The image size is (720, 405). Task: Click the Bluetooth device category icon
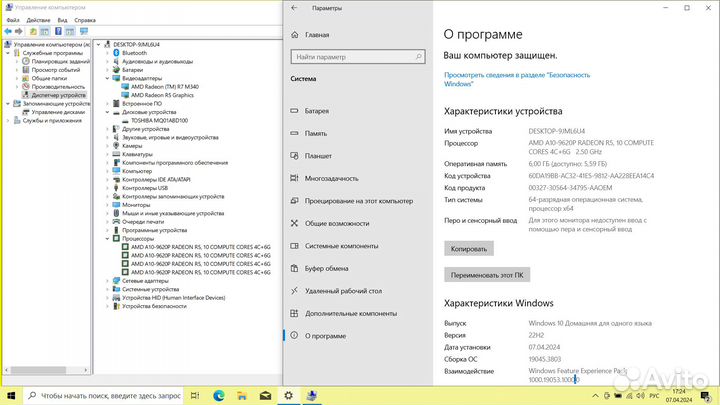[116, 53]
